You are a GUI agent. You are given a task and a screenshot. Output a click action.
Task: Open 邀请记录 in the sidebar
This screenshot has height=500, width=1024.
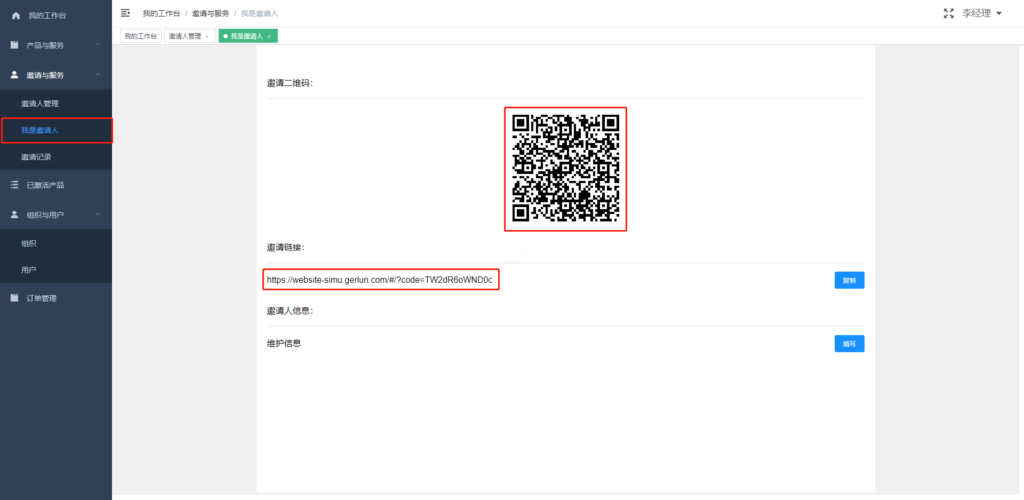coord(56,157)
